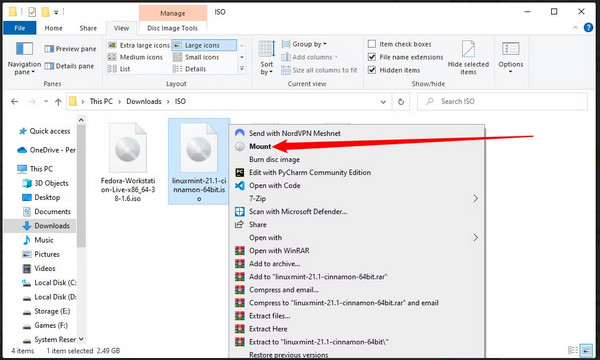
Task: Select Small icons layout
Action: pos(196,57)
